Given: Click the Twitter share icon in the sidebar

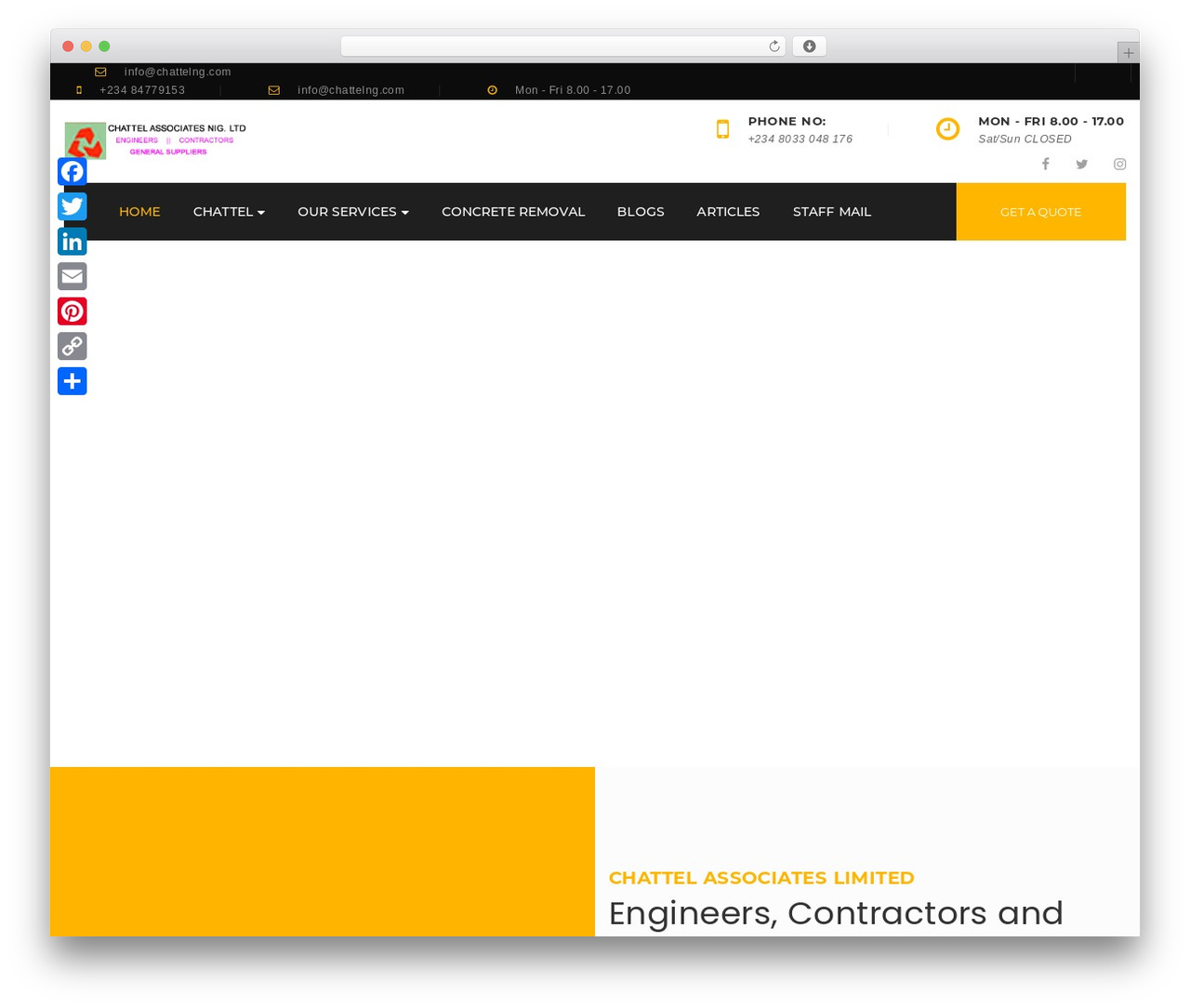Looking at the screenshot, I should (73, 206).
